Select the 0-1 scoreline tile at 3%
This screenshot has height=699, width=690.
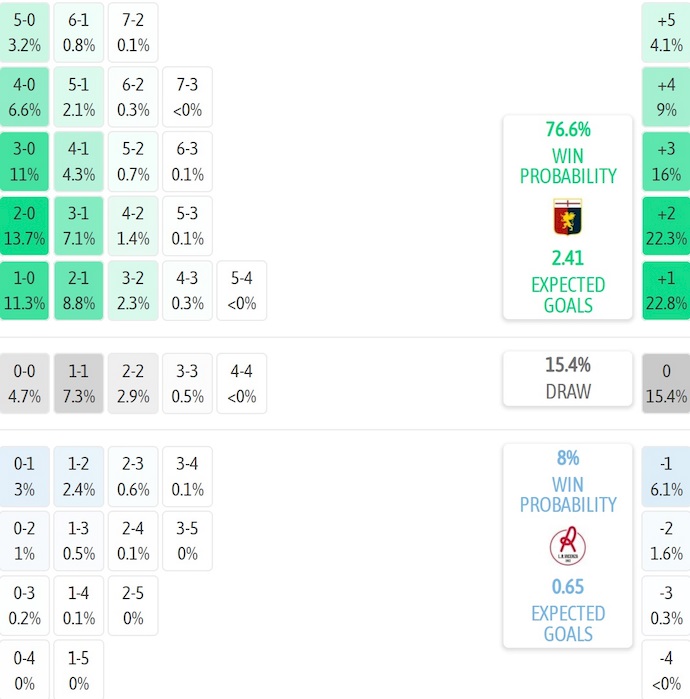pos(24,477)
